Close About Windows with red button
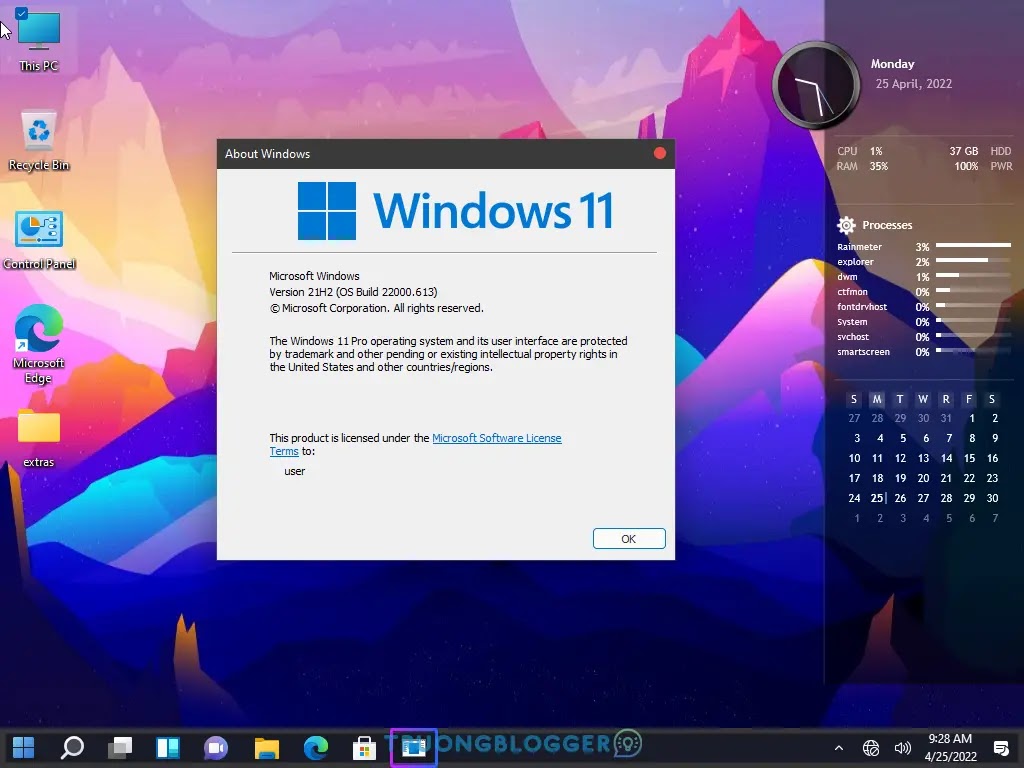 pyautogui.click(x=660, y=153)
